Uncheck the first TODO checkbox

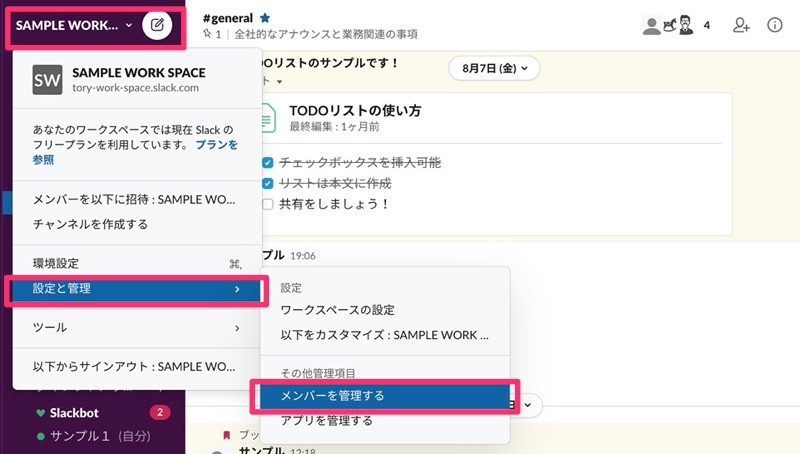267,162
